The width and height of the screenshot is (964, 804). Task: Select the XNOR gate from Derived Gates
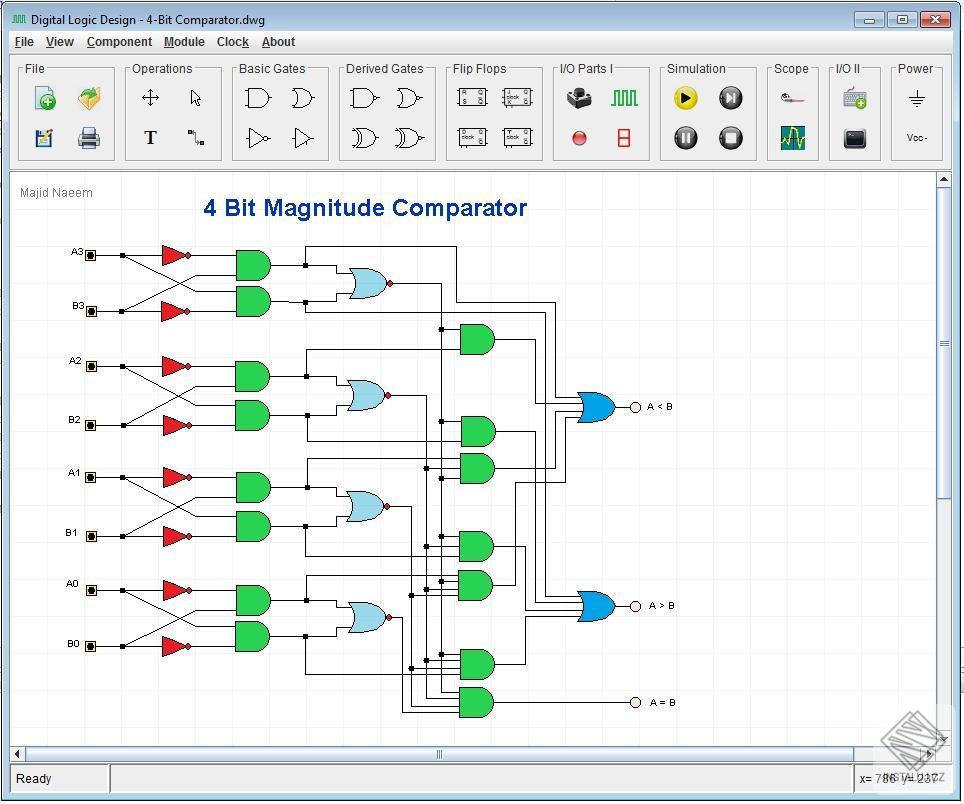(x=407, y=138)
